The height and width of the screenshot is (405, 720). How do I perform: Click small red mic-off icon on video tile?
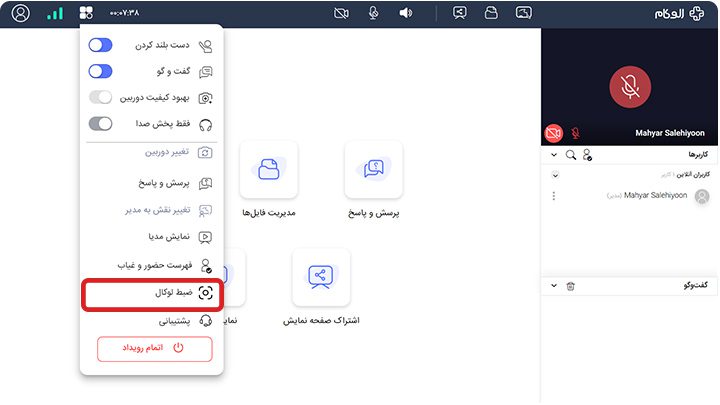[x=575, y=133]
